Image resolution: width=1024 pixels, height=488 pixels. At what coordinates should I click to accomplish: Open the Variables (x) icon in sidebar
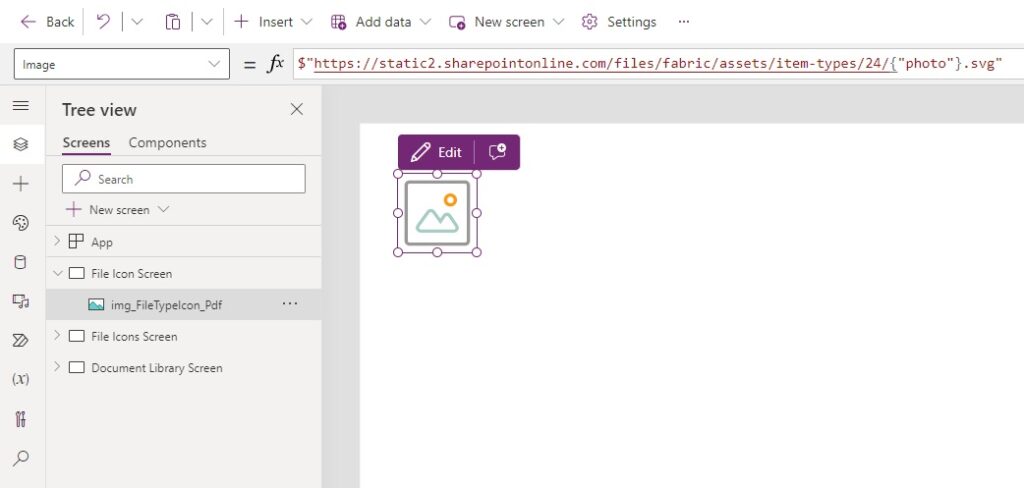(x=20, y=379)
